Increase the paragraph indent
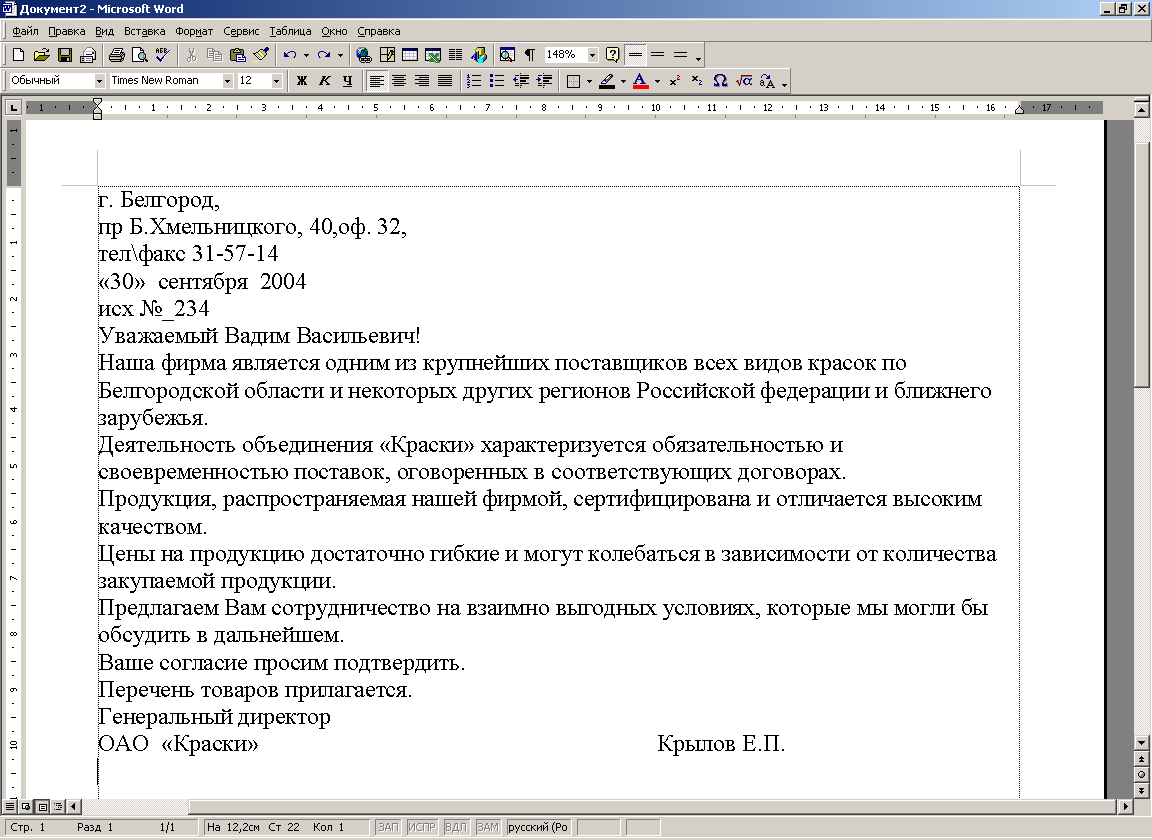The width and height of the screenshot is (1152, 840). [x=544, y=81]
